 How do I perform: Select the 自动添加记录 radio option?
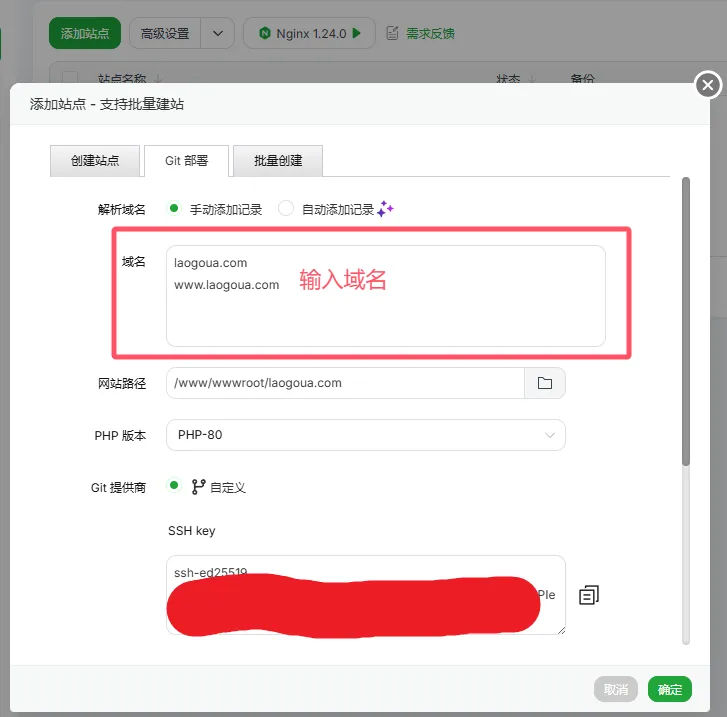(x=286, y=209)
